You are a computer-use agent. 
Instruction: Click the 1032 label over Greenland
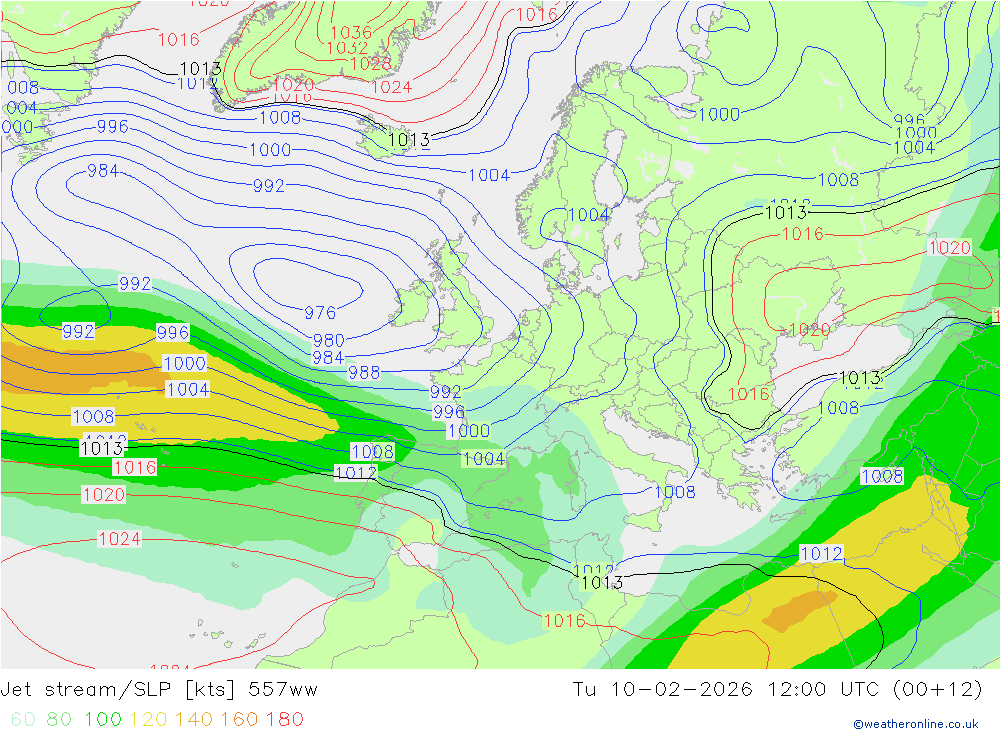(x=347, y=48)
